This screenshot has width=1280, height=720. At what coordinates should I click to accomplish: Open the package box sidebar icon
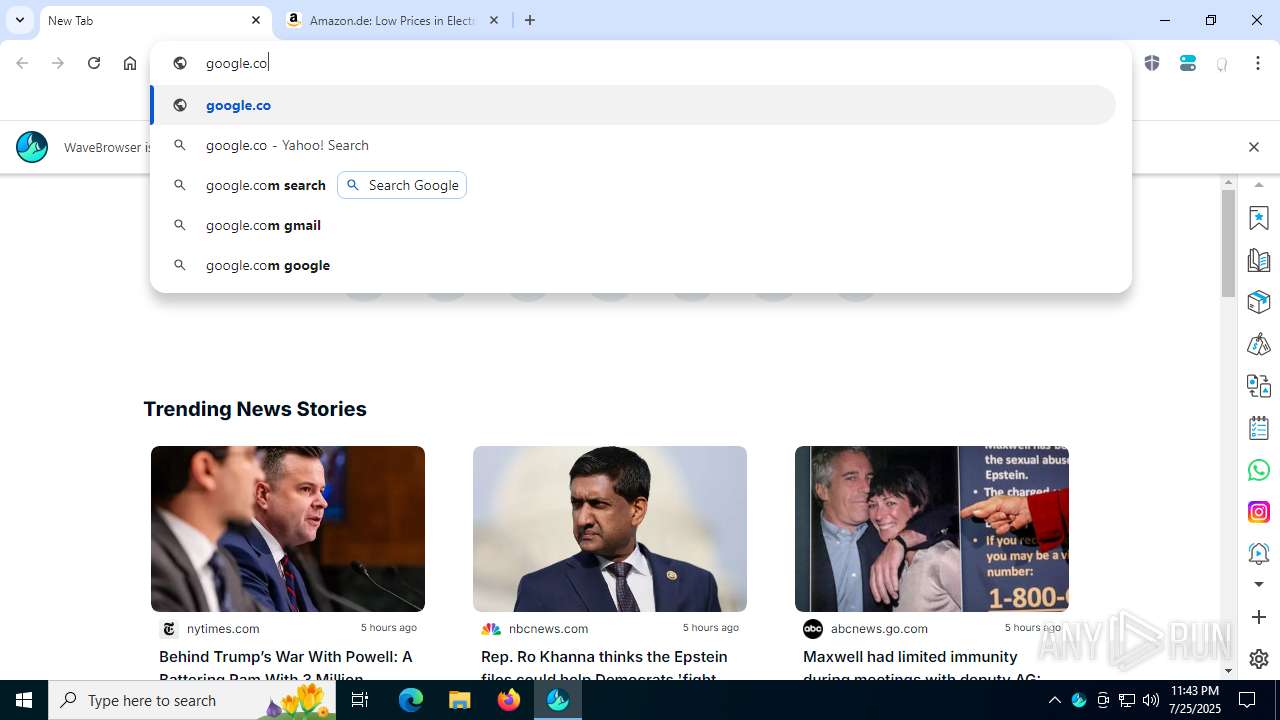1259,302
